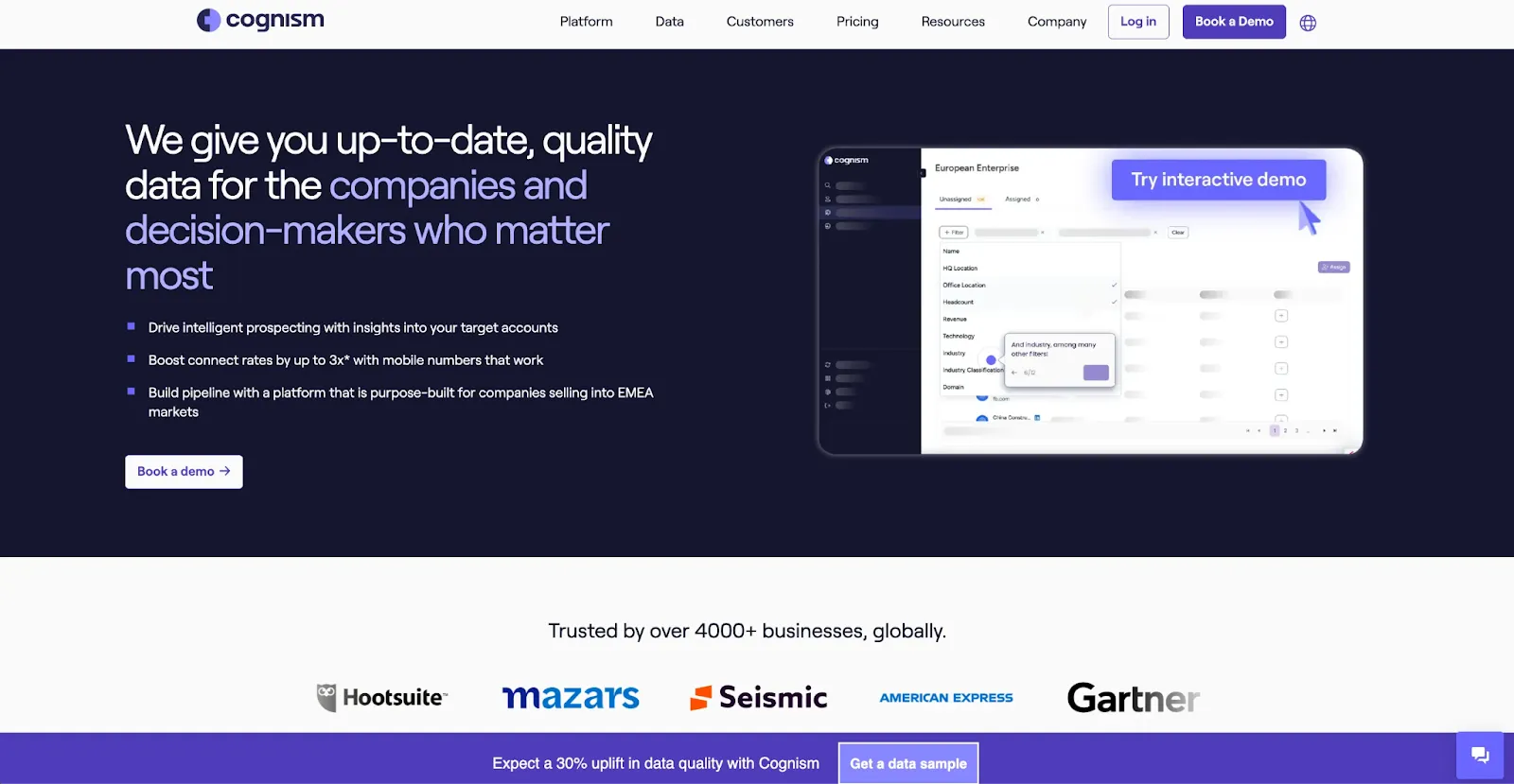The image size is (1514, 784).
Task: Click the white Book a demo button
Action: click(x=184, y=472)
